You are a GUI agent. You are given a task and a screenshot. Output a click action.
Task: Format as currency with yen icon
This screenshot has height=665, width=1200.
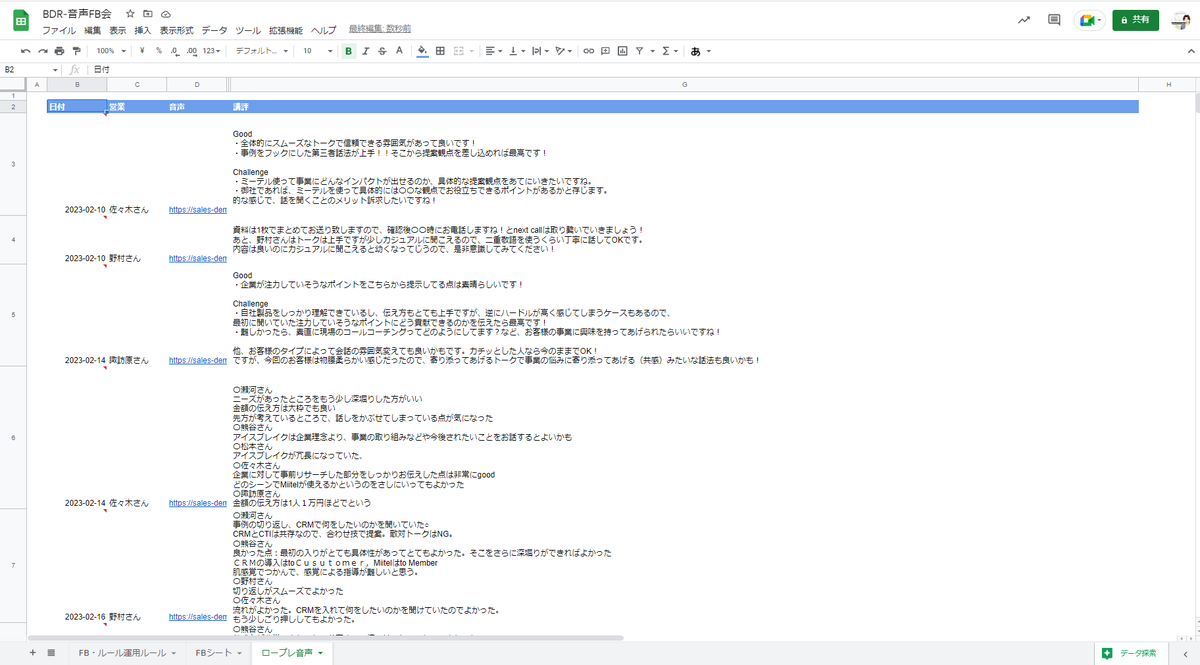click(143, 50)
